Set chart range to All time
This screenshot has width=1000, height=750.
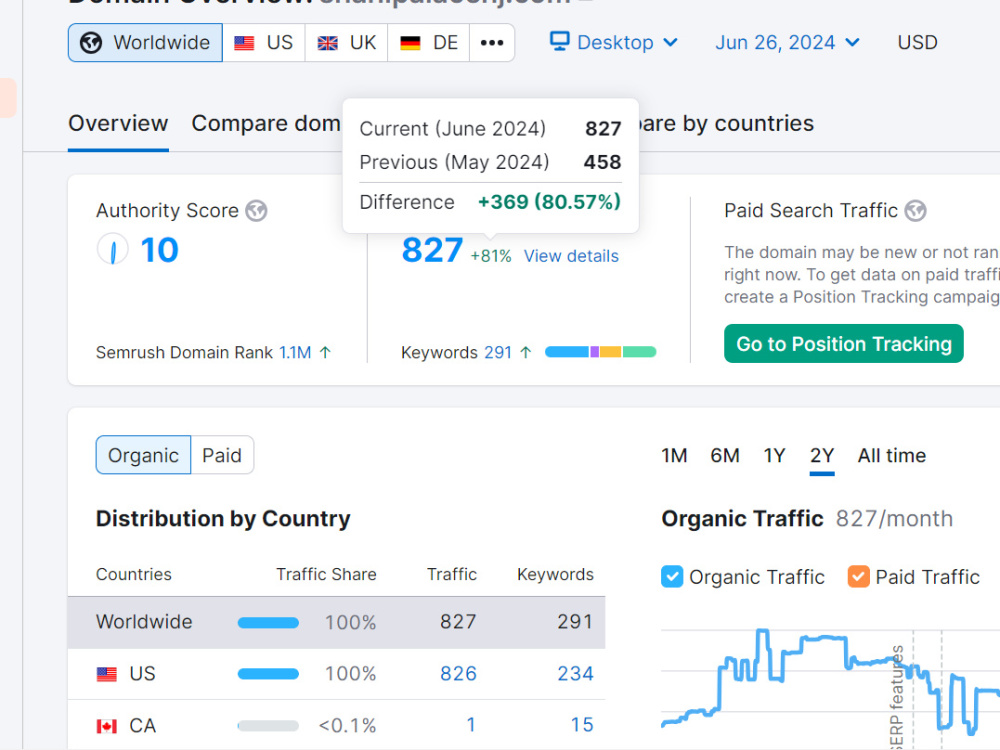tap(892, 456)
